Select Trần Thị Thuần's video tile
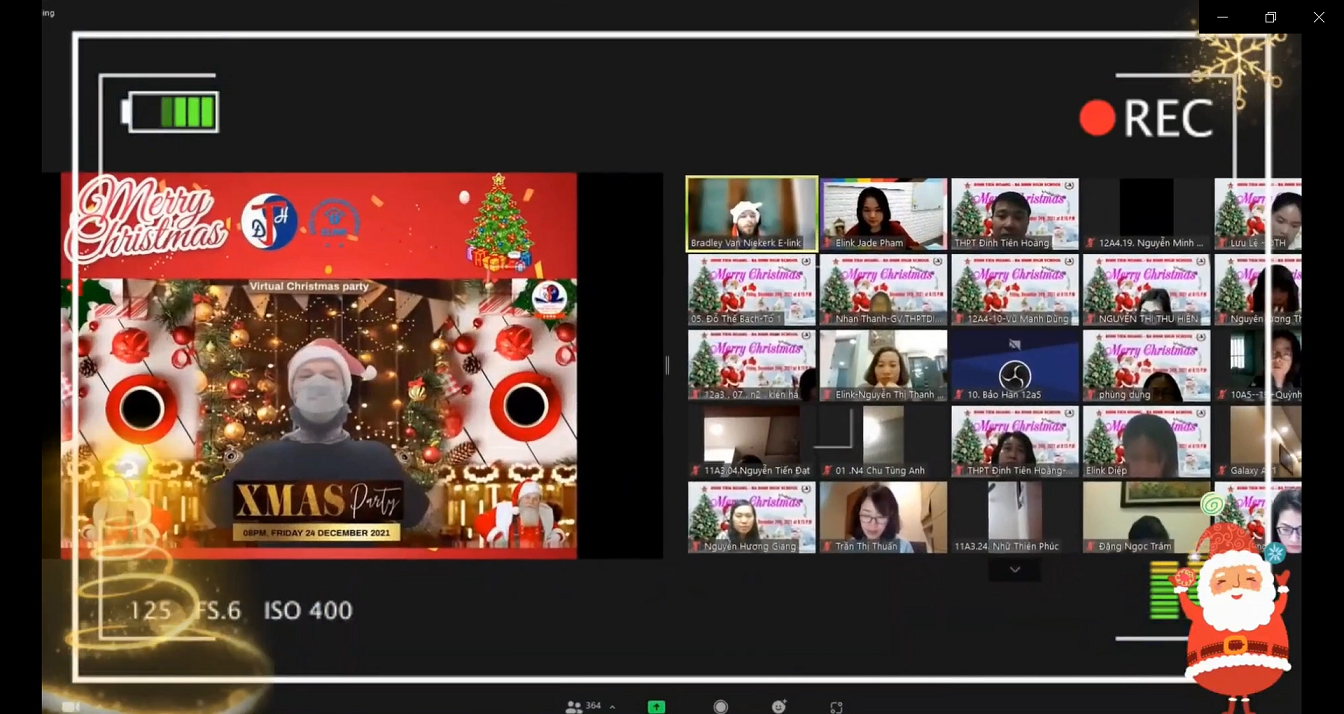Image resolution: width=1344 pixels, height=714 pixels. pyautogui.click(x=883, y=517)
